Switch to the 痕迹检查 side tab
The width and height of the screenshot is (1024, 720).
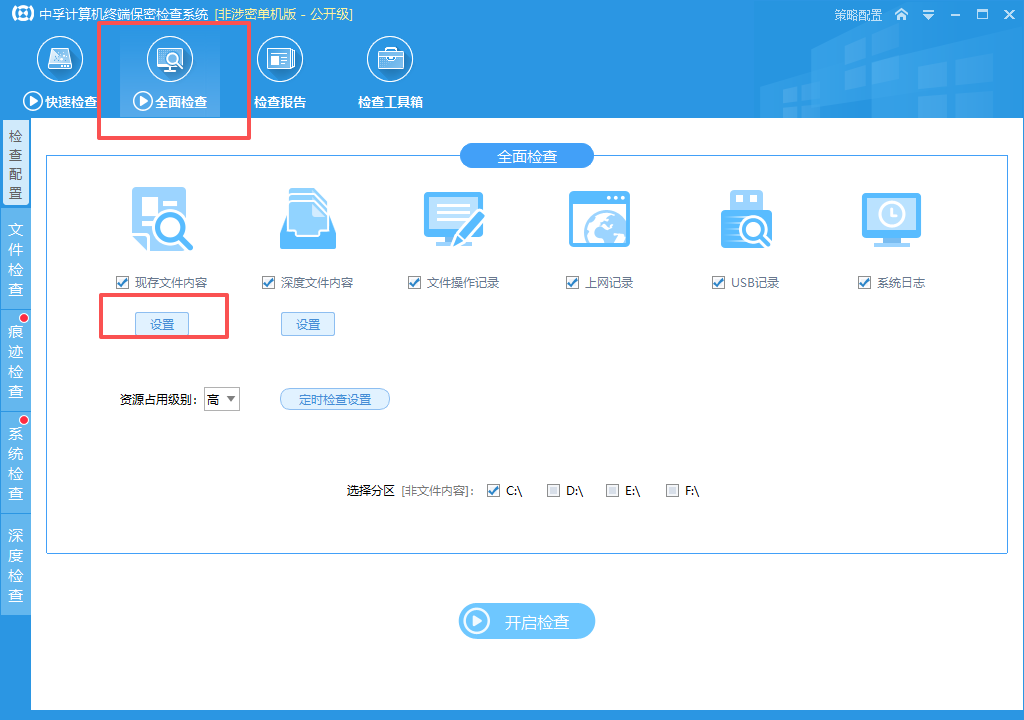tap(16, 361)
